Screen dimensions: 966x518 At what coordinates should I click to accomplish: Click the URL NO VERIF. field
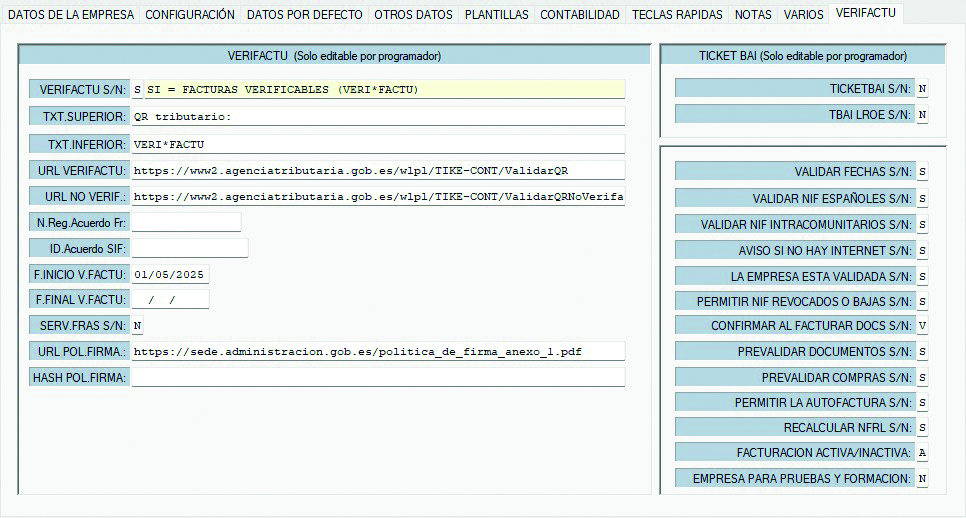[x=377, y=197]
